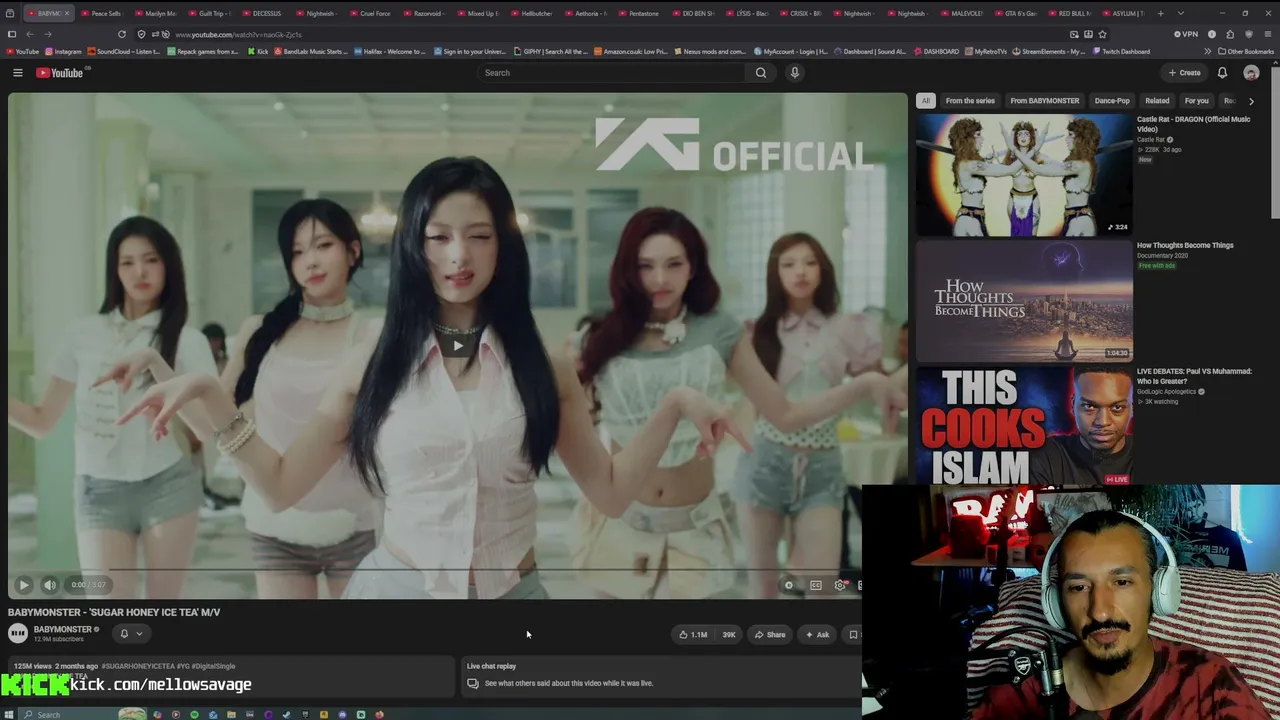This screenshot has height=720, width=1280.
Task: Dislike the video (39K)
Action: click(x=729, y=634)
